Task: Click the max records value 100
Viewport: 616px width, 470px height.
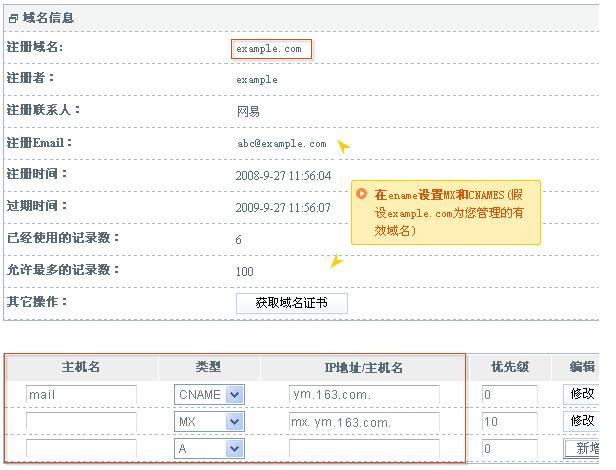Action: 244,272
